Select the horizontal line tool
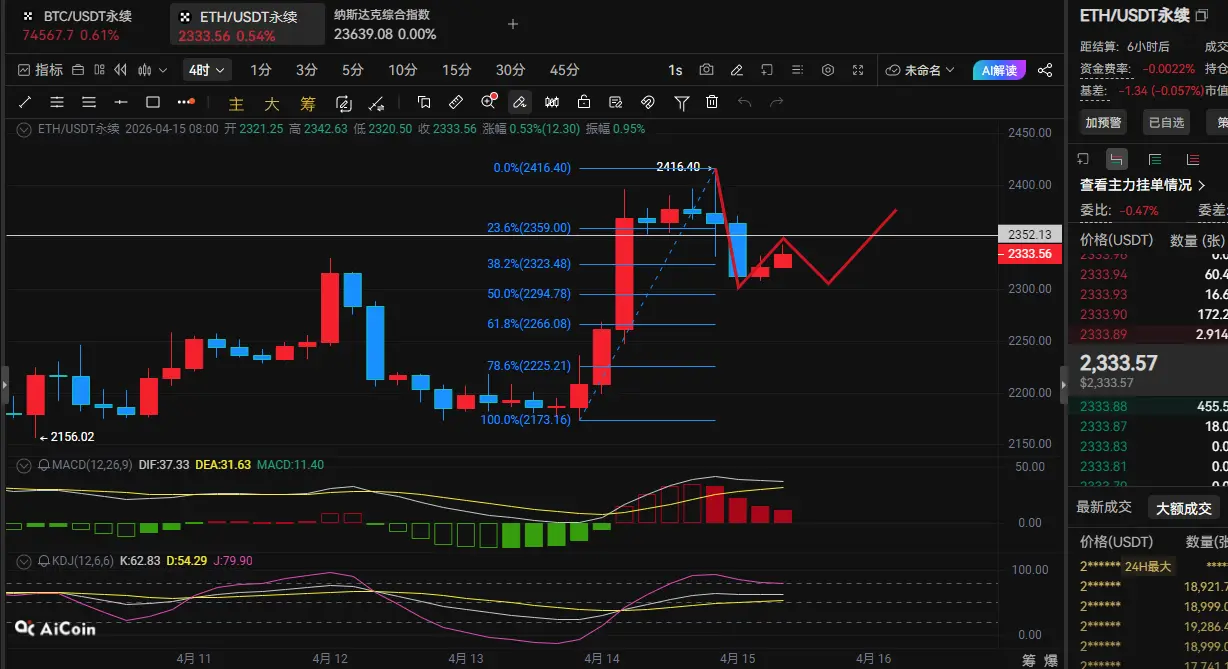 point(121,102)
